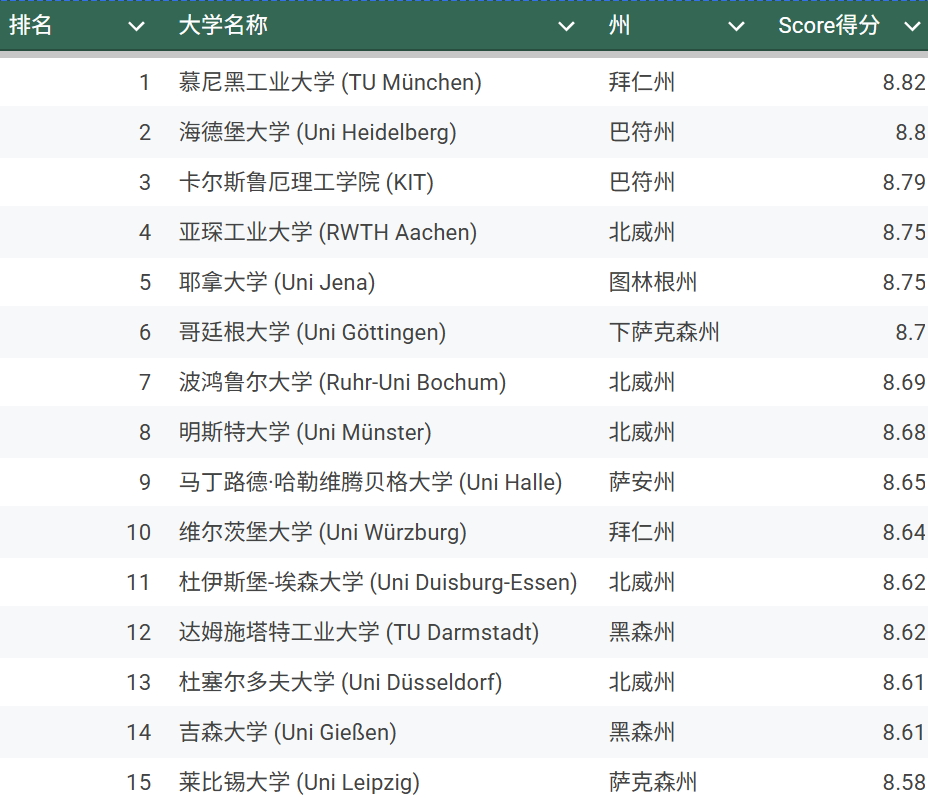Click the 萨安州 state cell
This screenshot has height=798, width=928.
click(642, 482)
